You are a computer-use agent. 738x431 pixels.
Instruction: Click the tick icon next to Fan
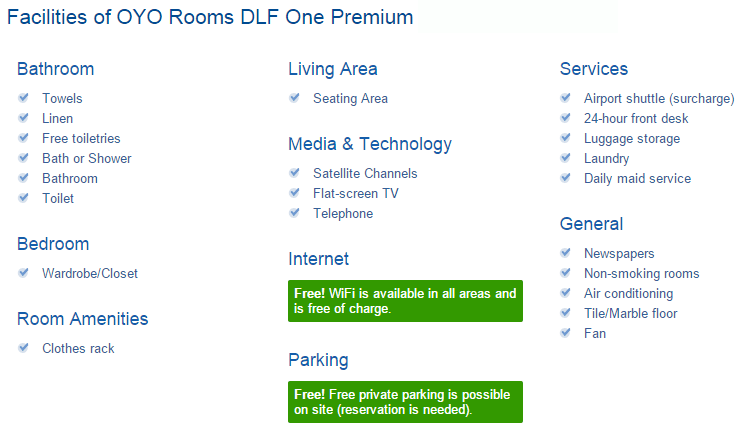(x=566, y=333)
